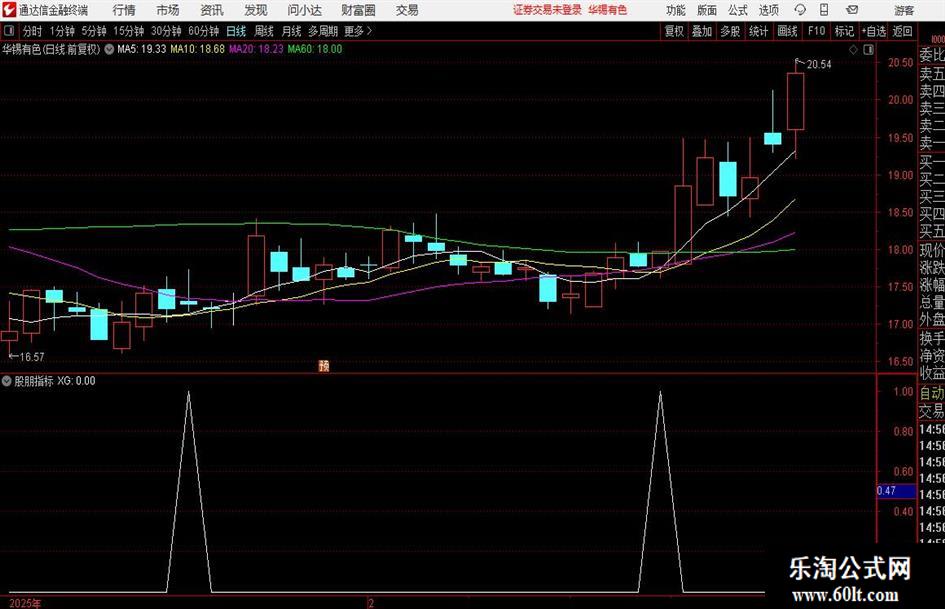Screen dimensions: 945x609
Task: Open the 公式 menu
Action: click(738, 10)
